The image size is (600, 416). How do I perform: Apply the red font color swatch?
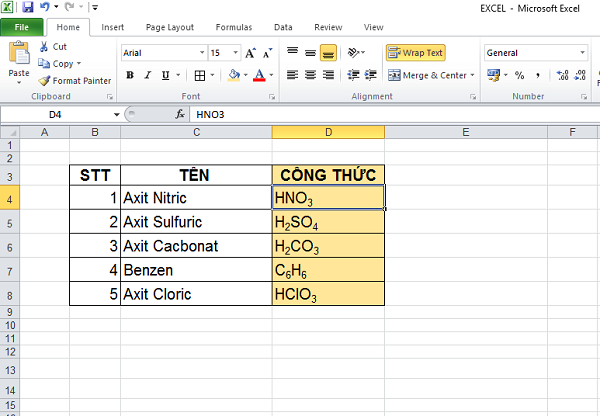coord(259,75)
